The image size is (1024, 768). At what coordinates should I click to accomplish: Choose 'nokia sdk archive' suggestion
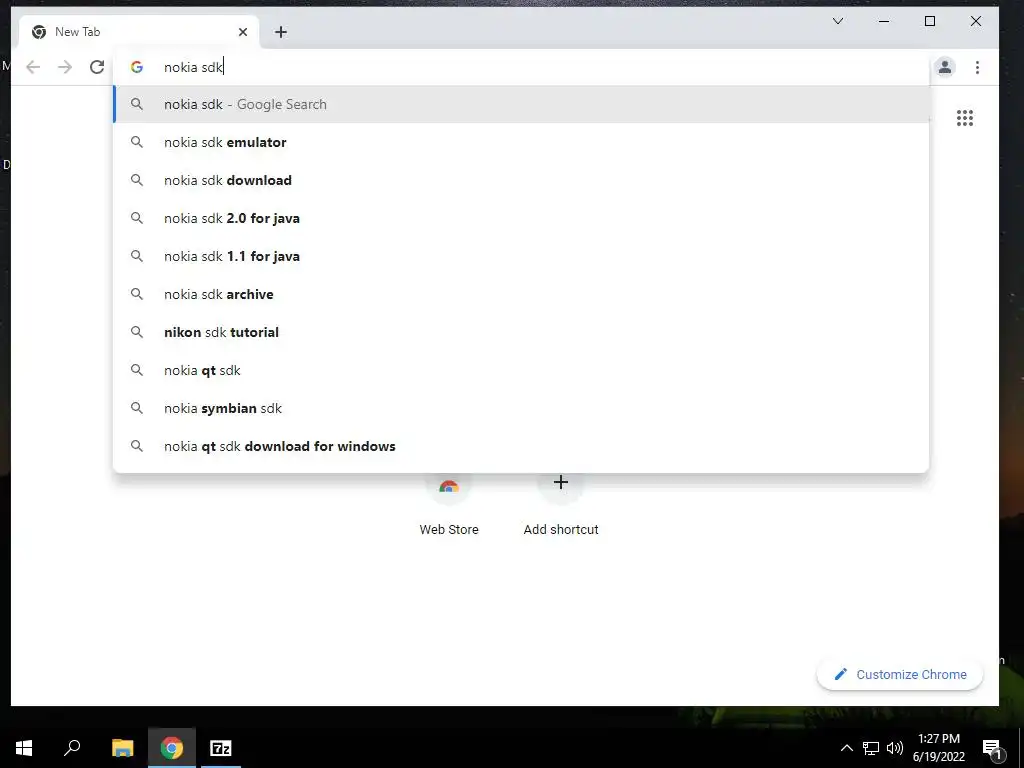click(x=521, y=294)
